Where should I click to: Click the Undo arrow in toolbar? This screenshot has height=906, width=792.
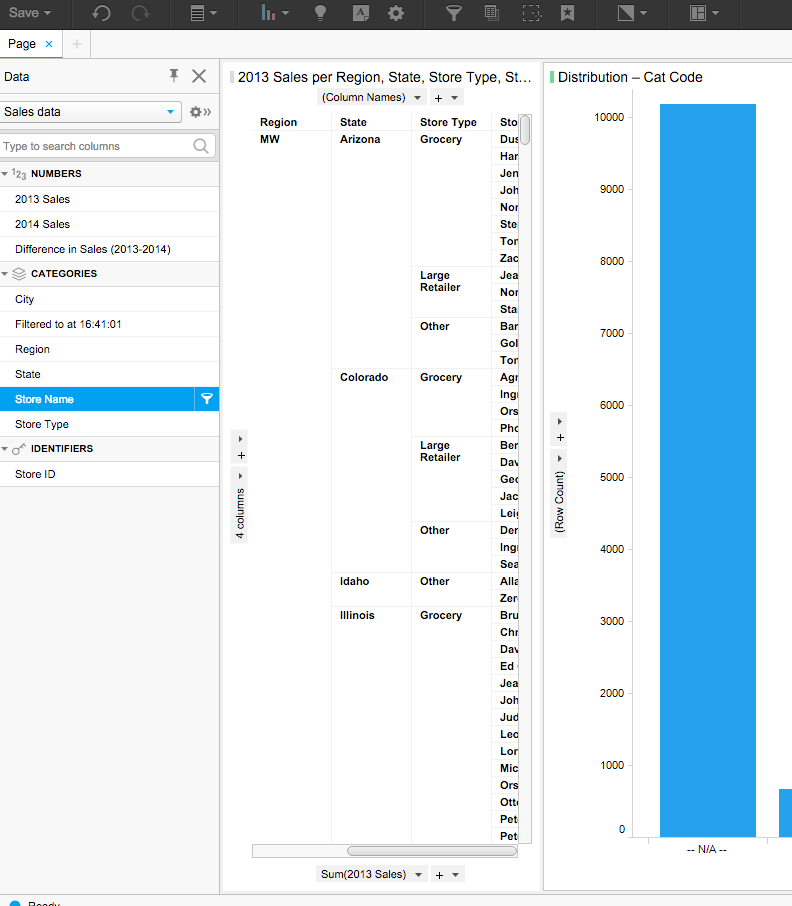(x=101, y=13)
